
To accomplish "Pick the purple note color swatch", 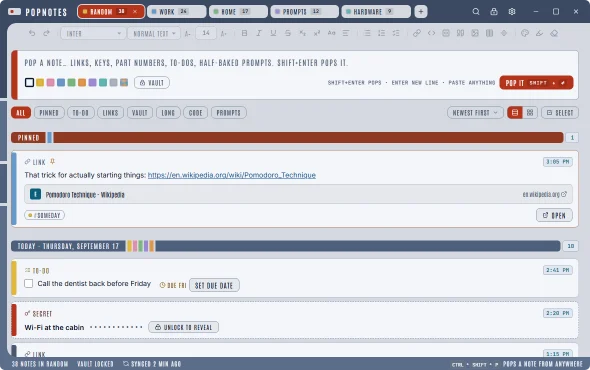I will pos(93,82).
